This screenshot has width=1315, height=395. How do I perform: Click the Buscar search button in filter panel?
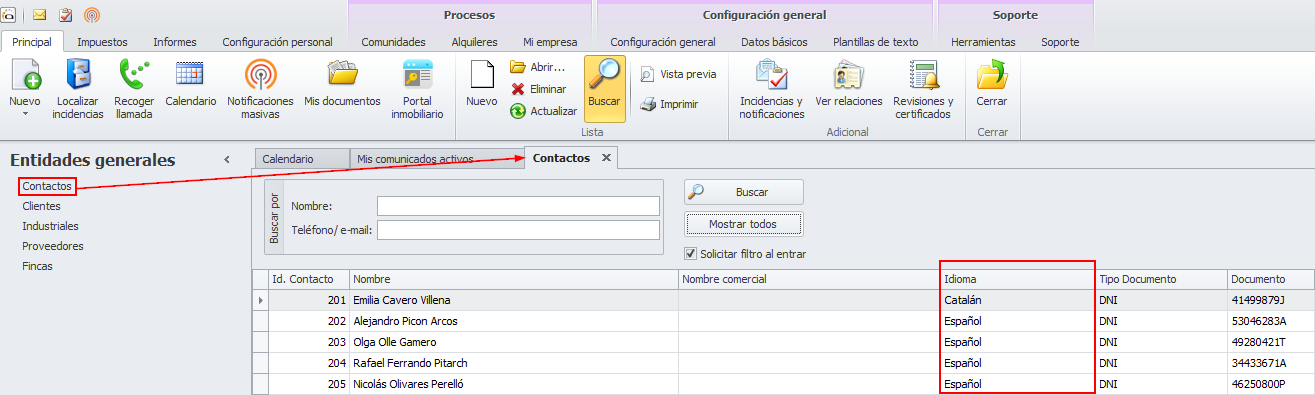coord(743,192)
